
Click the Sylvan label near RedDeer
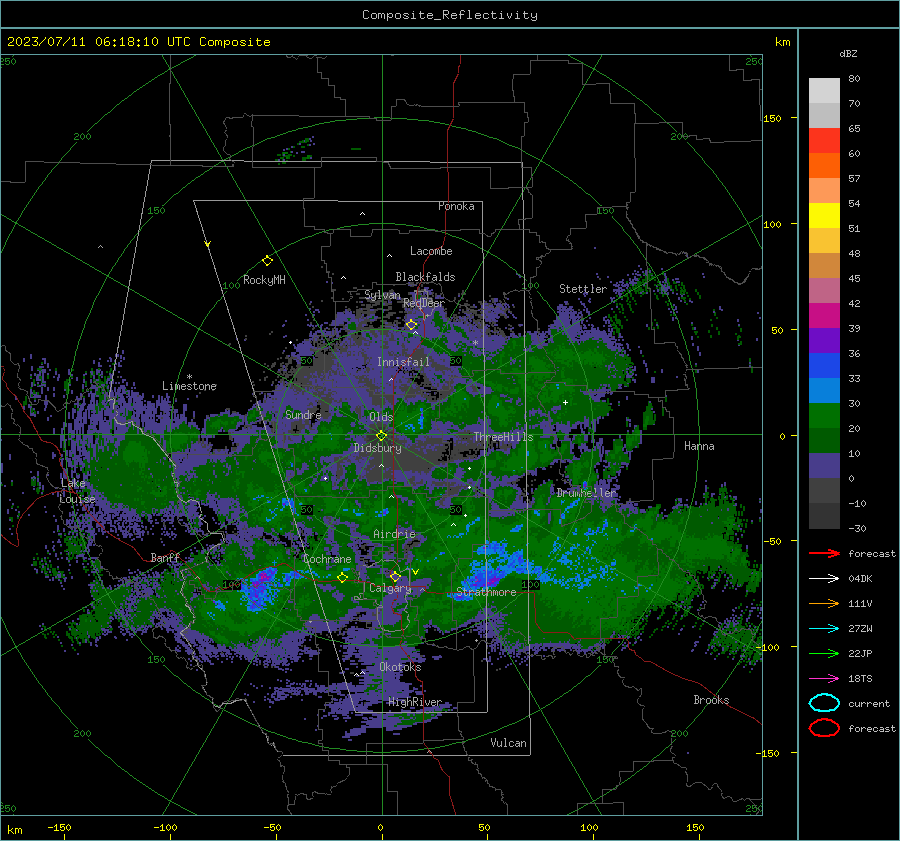[x=382, y=295]
